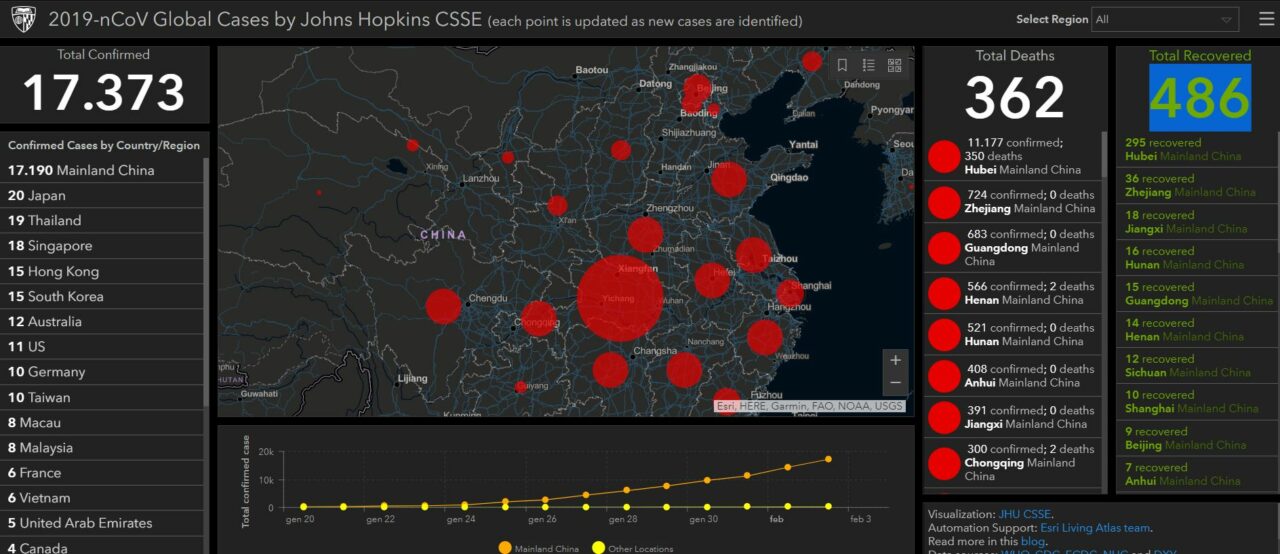Select the 6 Vietnam row
1280x554 pixels.
pyautogui.click(x=102, y=497)
